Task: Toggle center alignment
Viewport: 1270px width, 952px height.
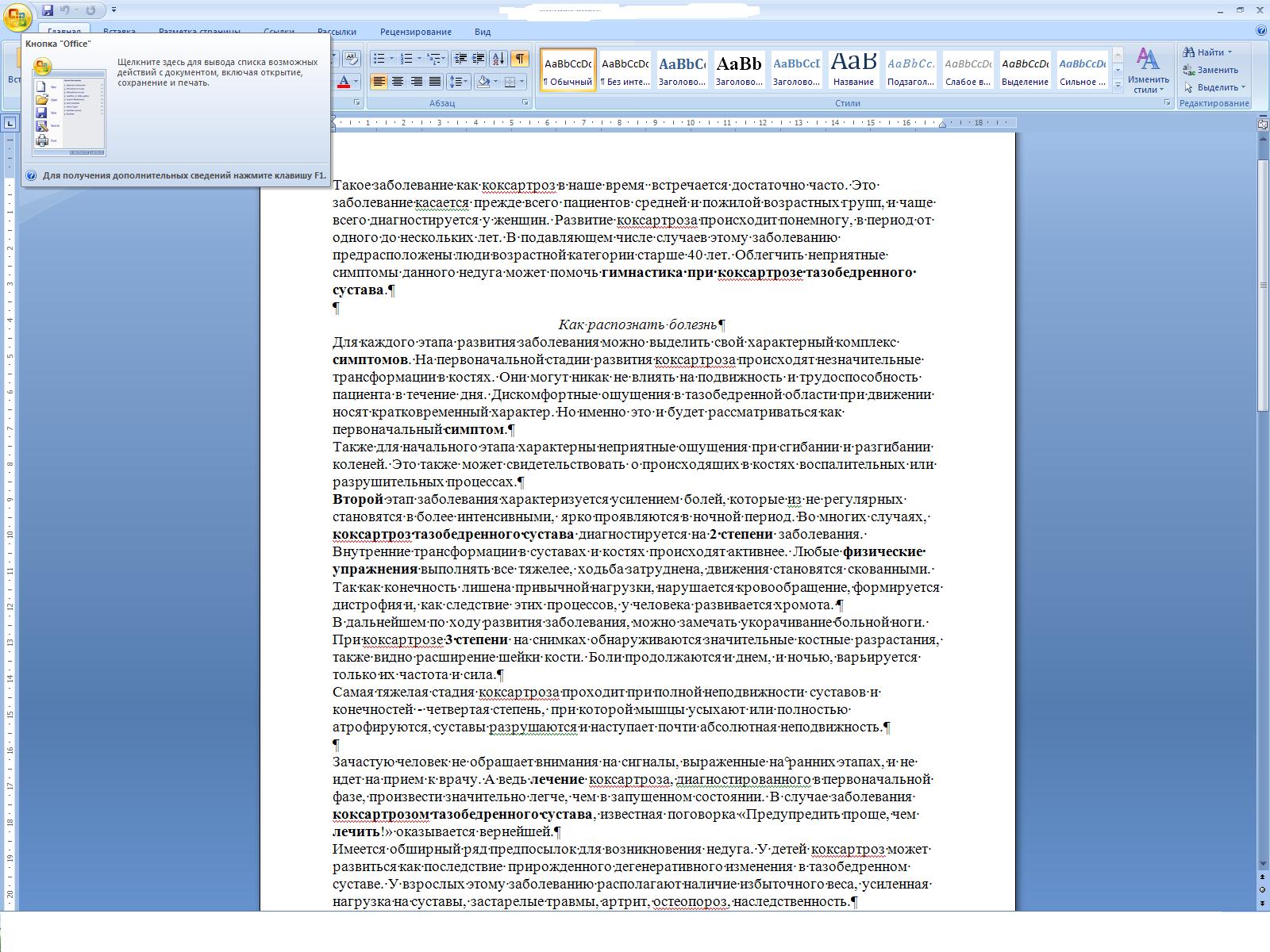Action: click(398, 81)
